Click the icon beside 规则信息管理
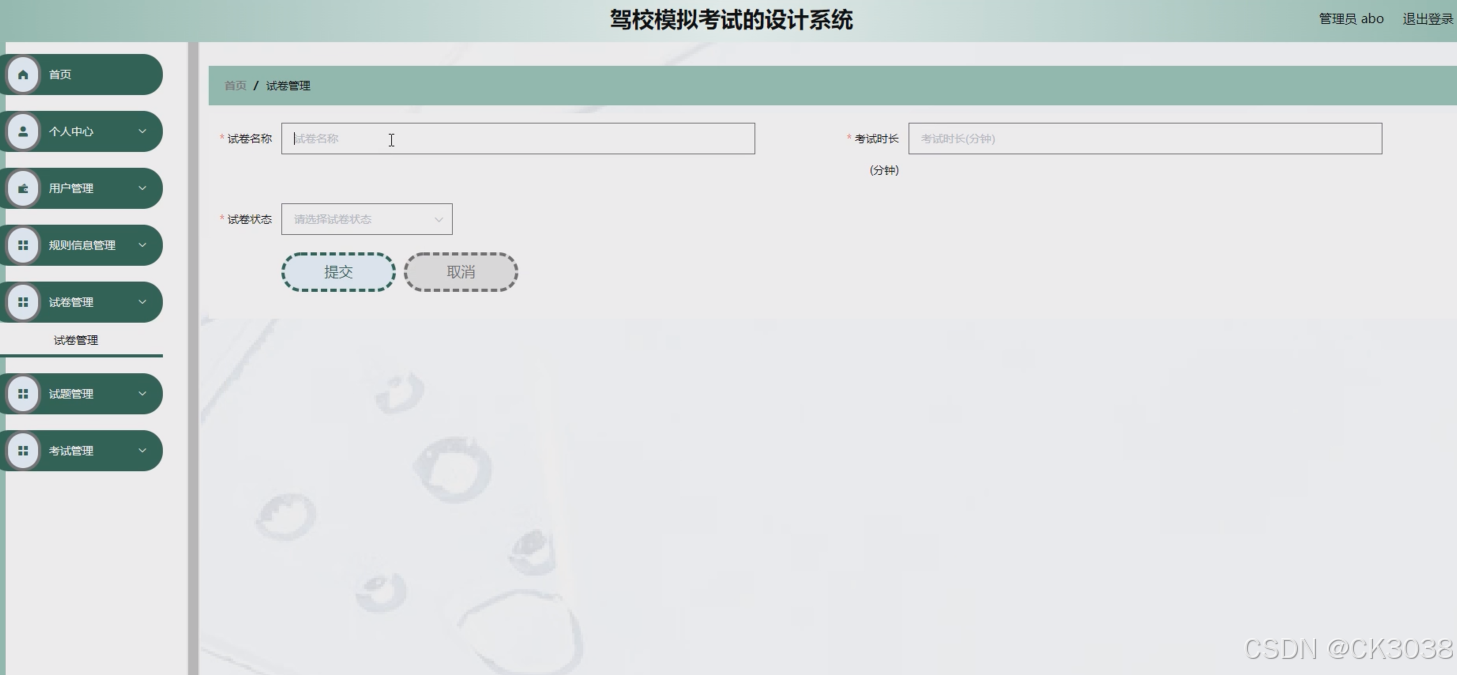Screen dimensions: 1457x675 pyautogui.click(x=23, y=245)
